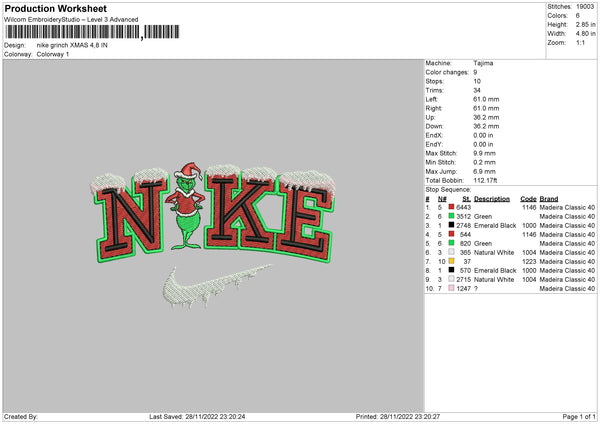Click the snowy swoosh logo in preview

point(214,286)
